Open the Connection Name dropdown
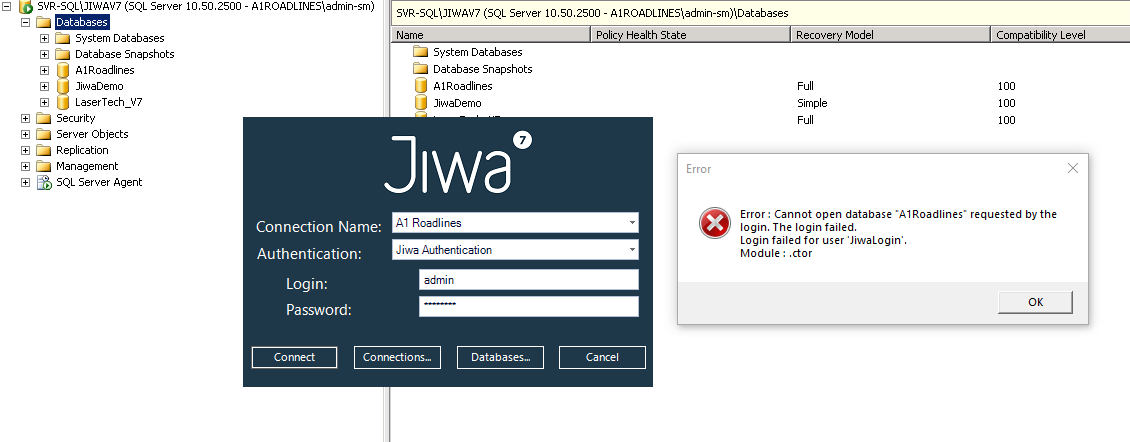The width and height of the screenshot is (1130, 442). [x=632, y=223]
